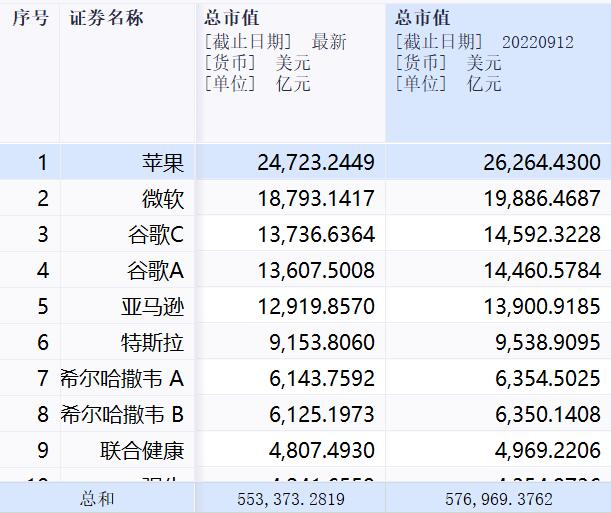This screenshot has width=611, height=513.
Task: Click value 9,153.8060 for 特斯拉
Action: coord(322,342)
